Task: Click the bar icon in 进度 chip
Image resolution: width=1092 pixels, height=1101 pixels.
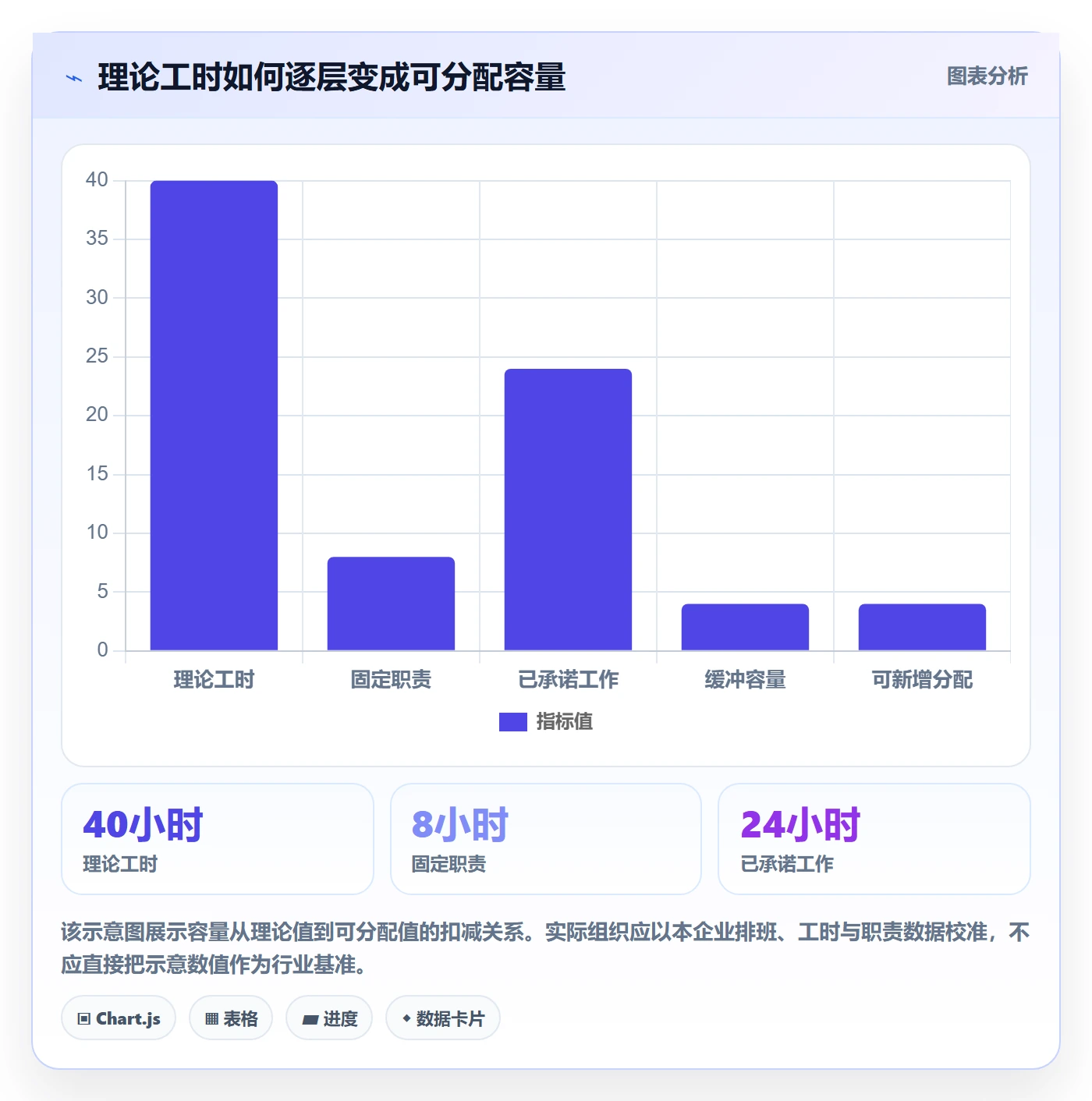Action: (310, 1019)
